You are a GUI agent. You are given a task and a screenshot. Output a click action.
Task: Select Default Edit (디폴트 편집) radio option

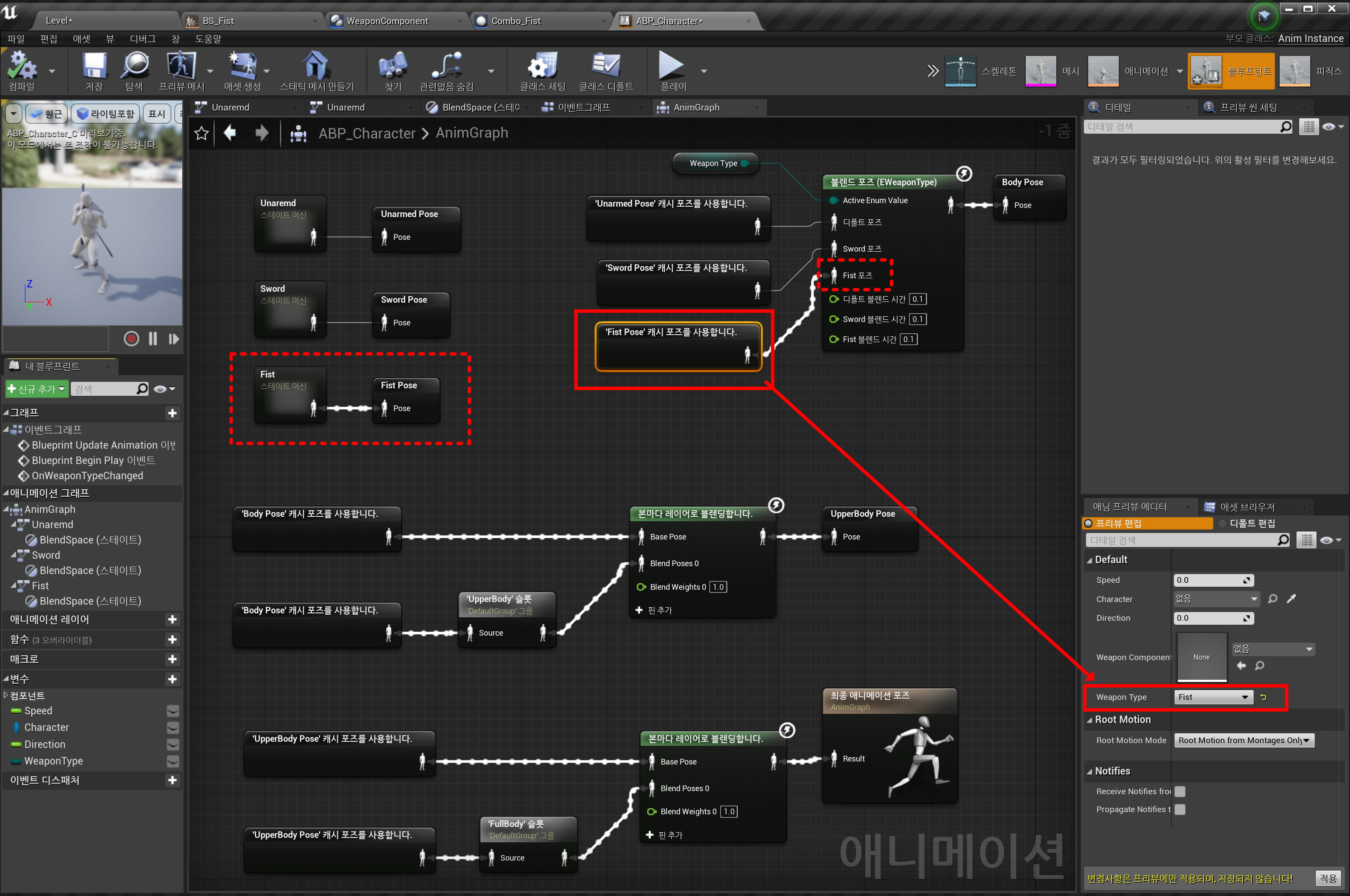coord(1247,523)
